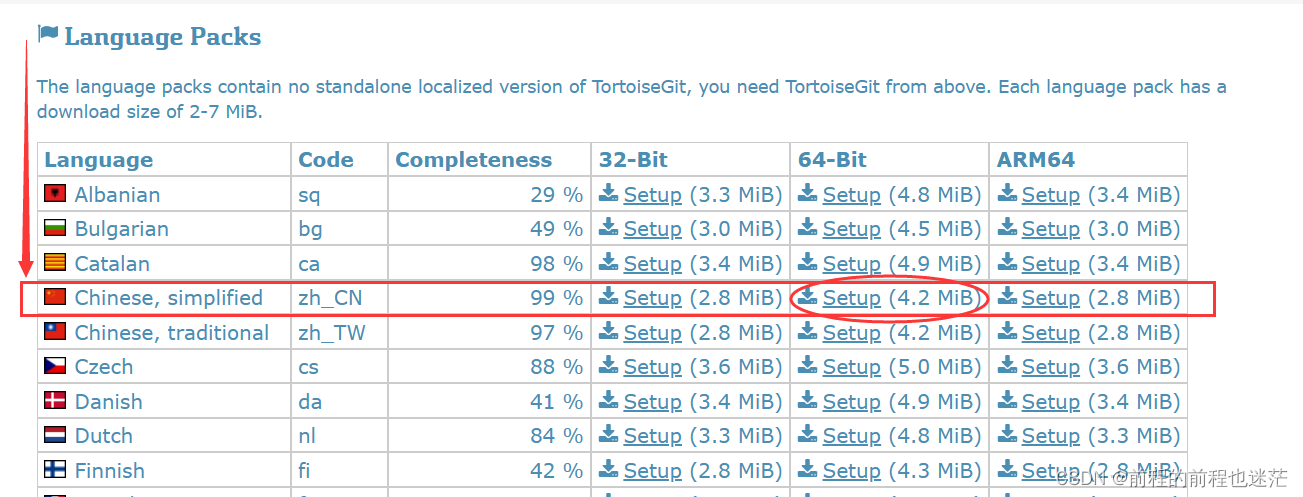This screenshot has height=497, width=1303.
Task: Click the Completeness column header
Action: (473, 160)
